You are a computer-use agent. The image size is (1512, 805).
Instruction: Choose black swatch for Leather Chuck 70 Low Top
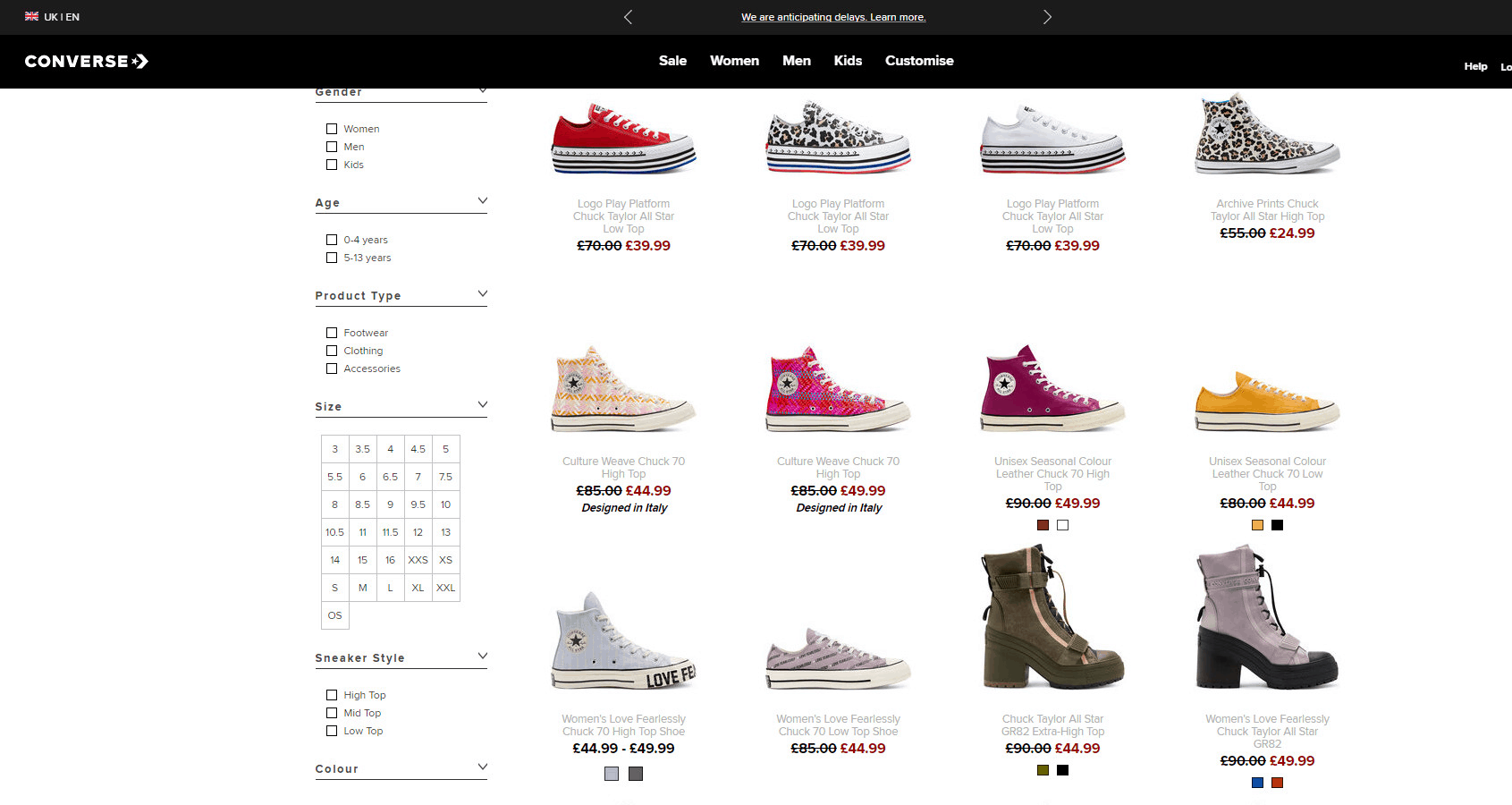[x=1277, y=525]
